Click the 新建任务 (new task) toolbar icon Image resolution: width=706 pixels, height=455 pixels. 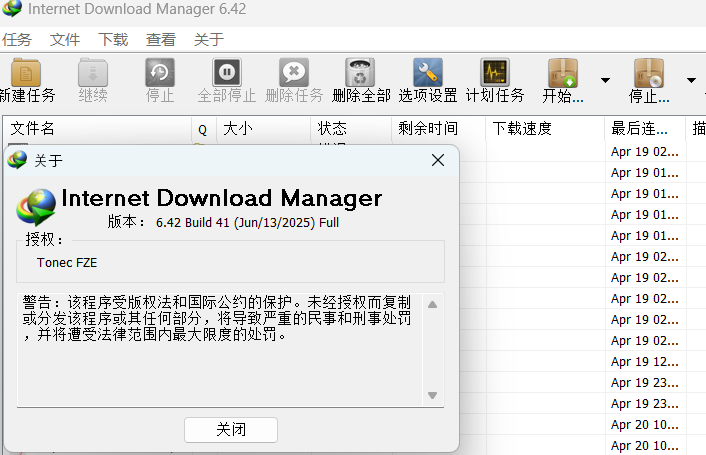tap(26, 72)
